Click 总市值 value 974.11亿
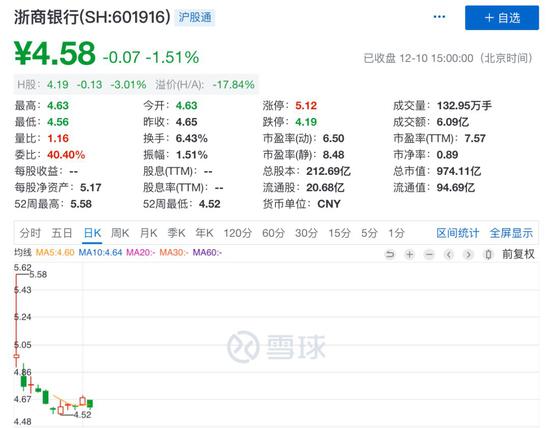550x428 pixels. tap(459, 171)
